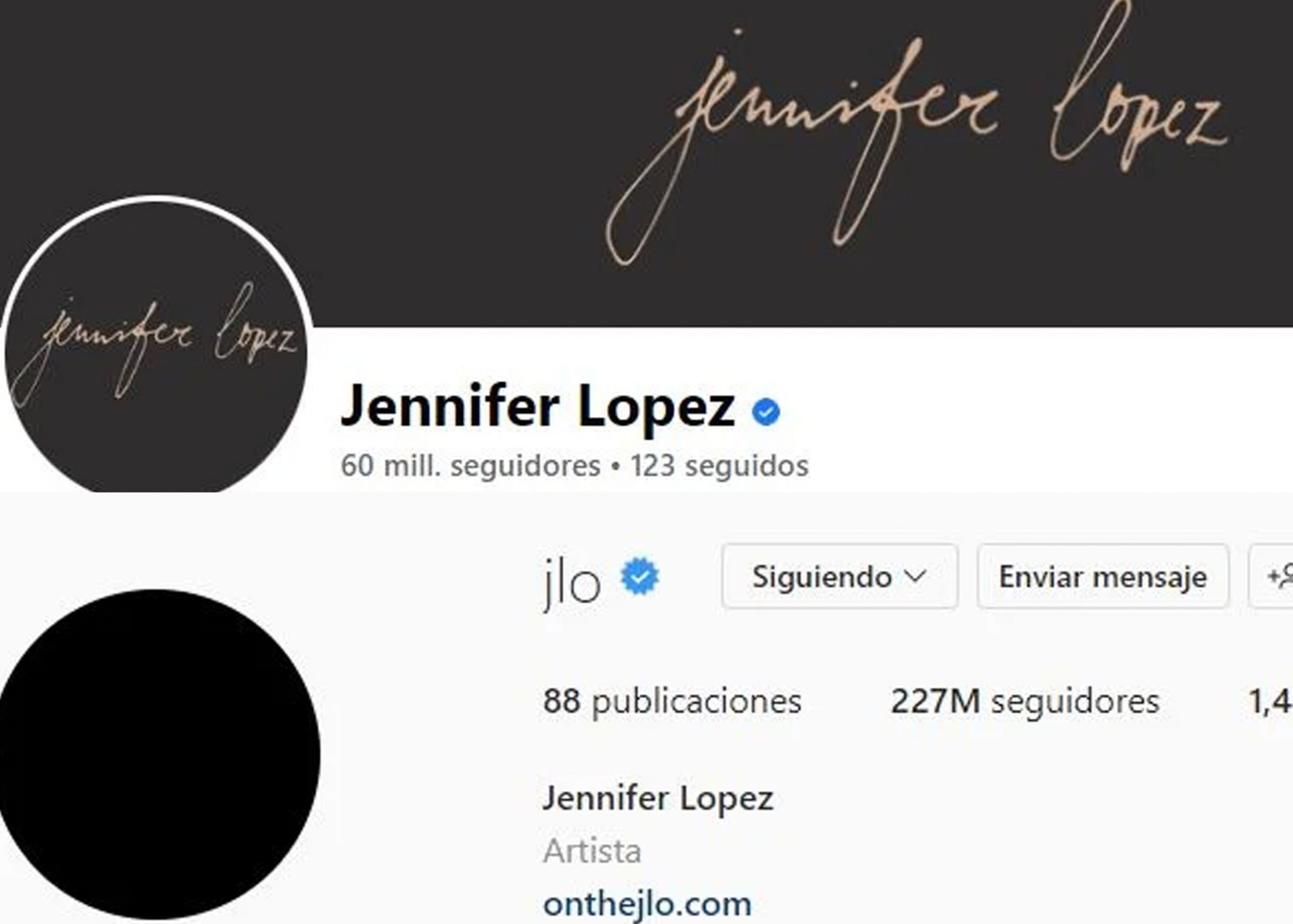
Task: View the 227M seguidores list
Action: click(1025, 701)
